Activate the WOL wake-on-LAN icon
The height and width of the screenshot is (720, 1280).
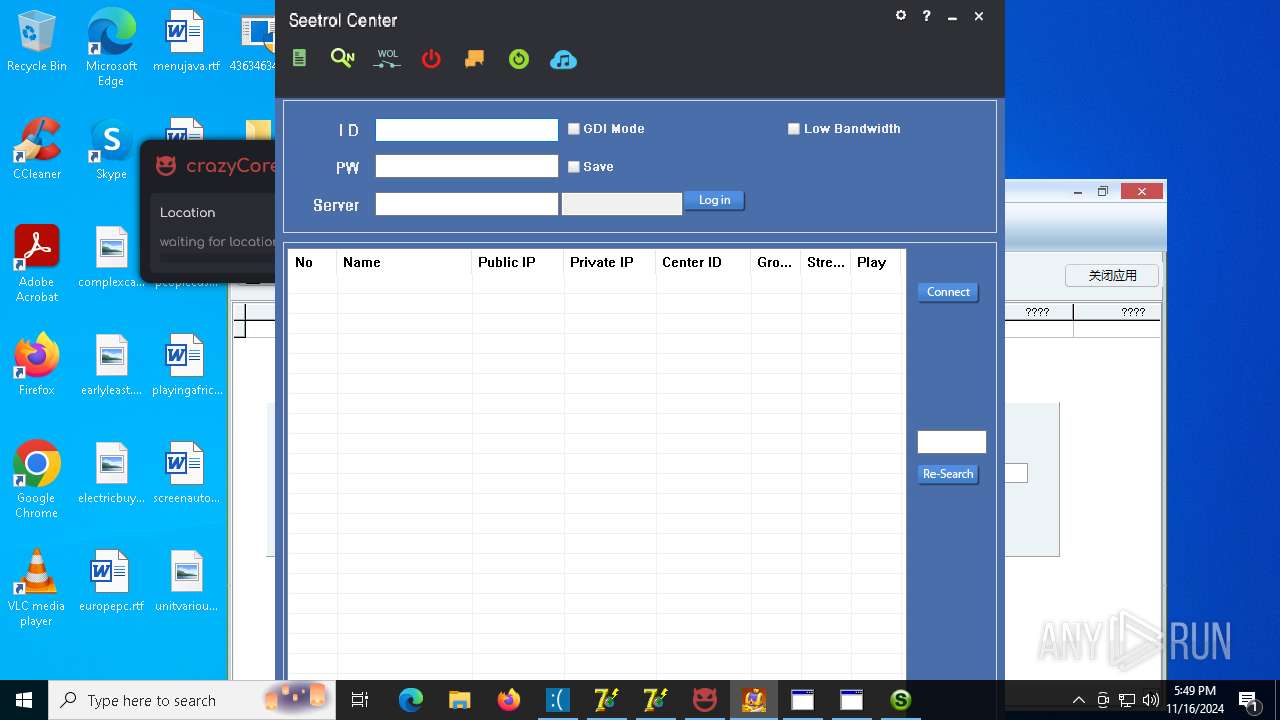(387, 59)
